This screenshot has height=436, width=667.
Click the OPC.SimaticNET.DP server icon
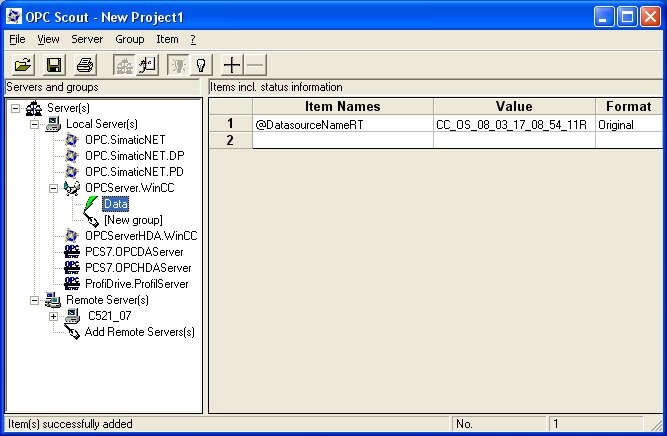click(x=72, y=156)
